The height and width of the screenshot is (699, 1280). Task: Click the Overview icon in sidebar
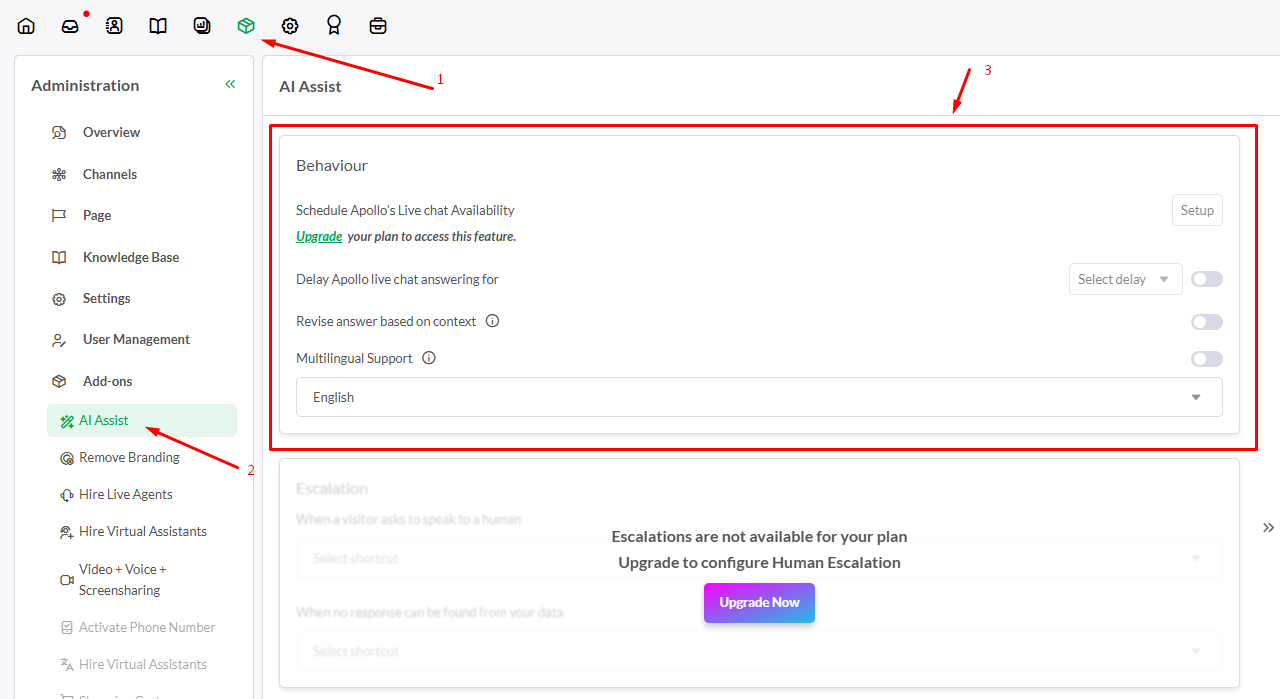point(59,132)
